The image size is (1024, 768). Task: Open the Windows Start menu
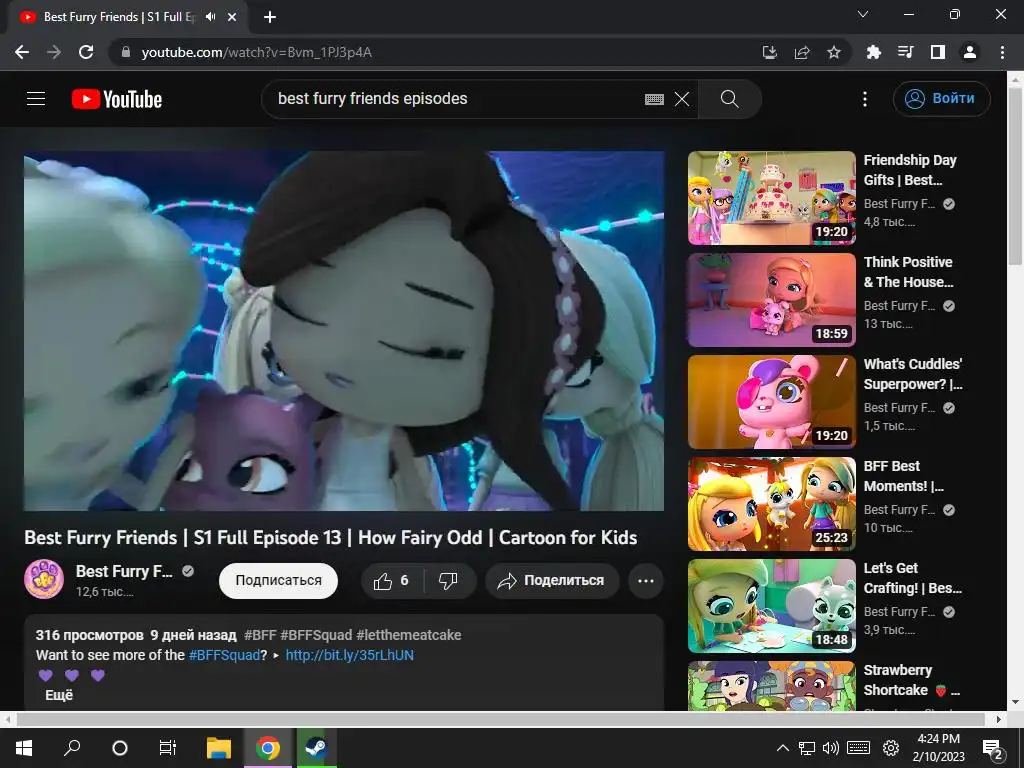(x=24, y=748)
